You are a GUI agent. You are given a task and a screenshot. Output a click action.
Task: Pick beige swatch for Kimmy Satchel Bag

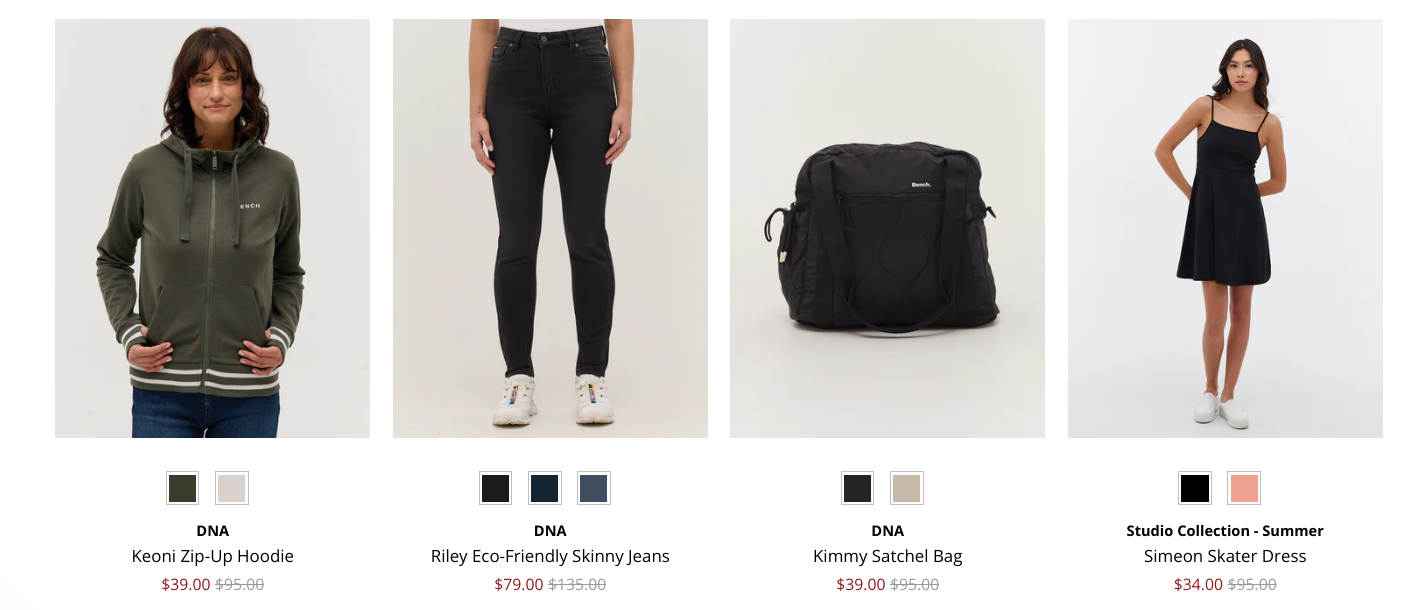[x=907, y=488]
